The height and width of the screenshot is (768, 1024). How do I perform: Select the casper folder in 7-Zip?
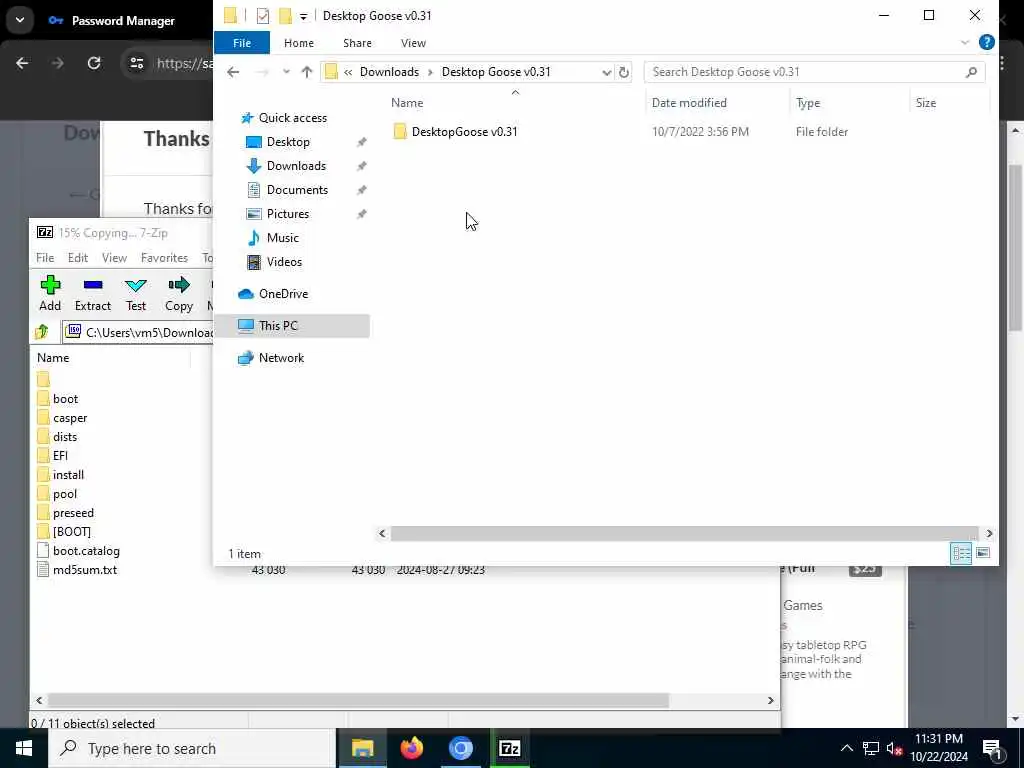[70, 418]
